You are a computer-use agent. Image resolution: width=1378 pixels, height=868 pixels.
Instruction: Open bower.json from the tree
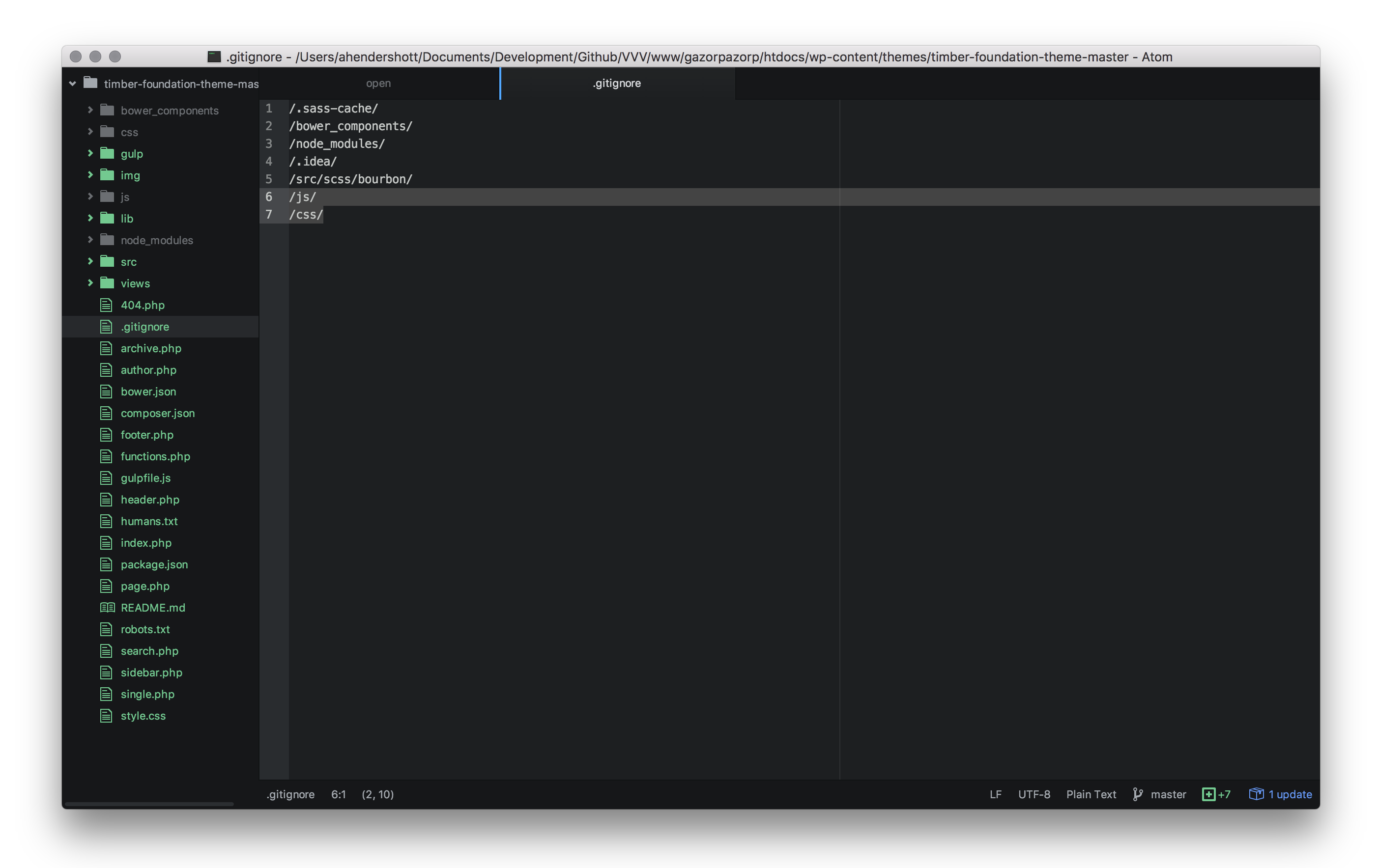pos(148,392)
